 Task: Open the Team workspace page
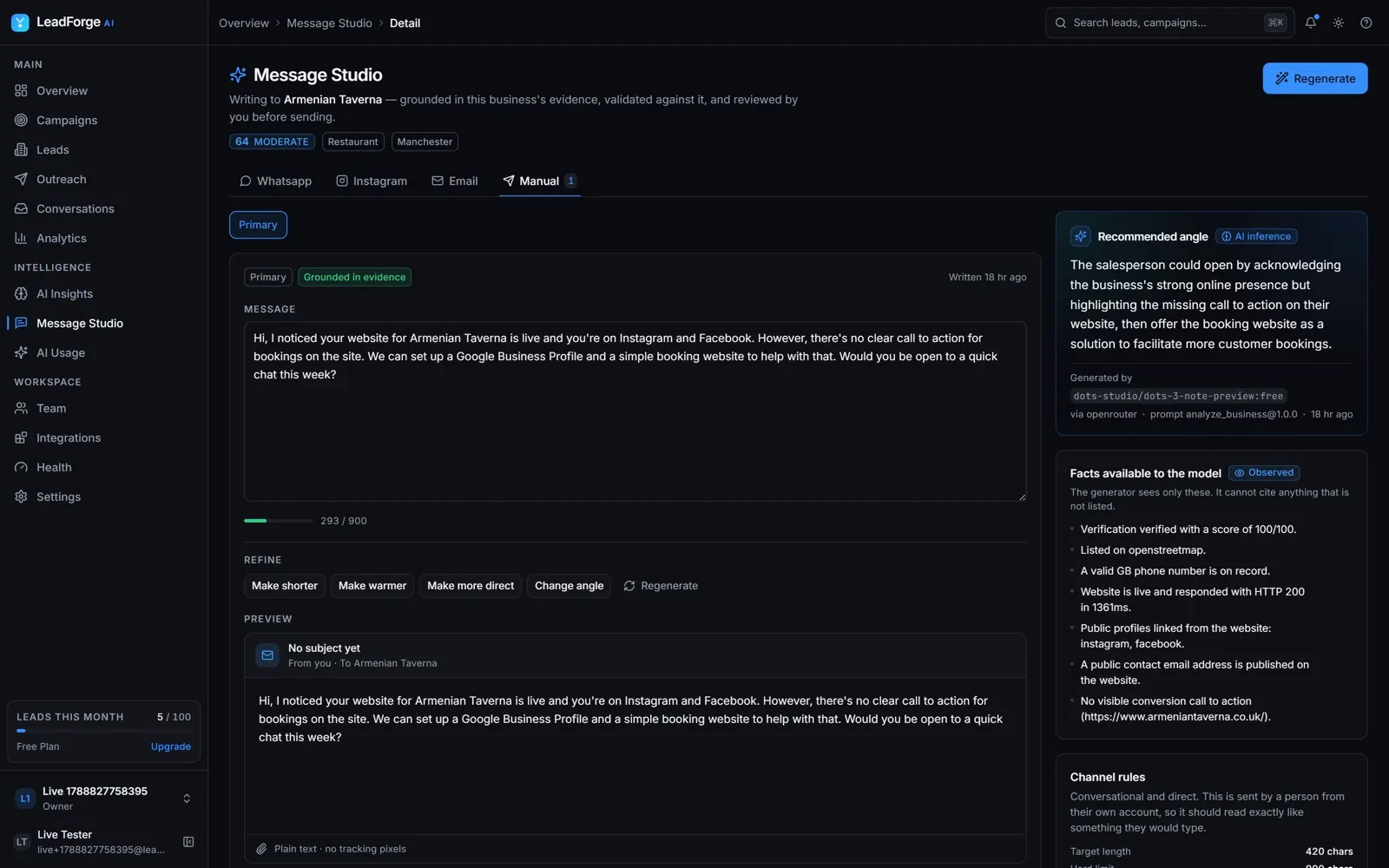104,408
